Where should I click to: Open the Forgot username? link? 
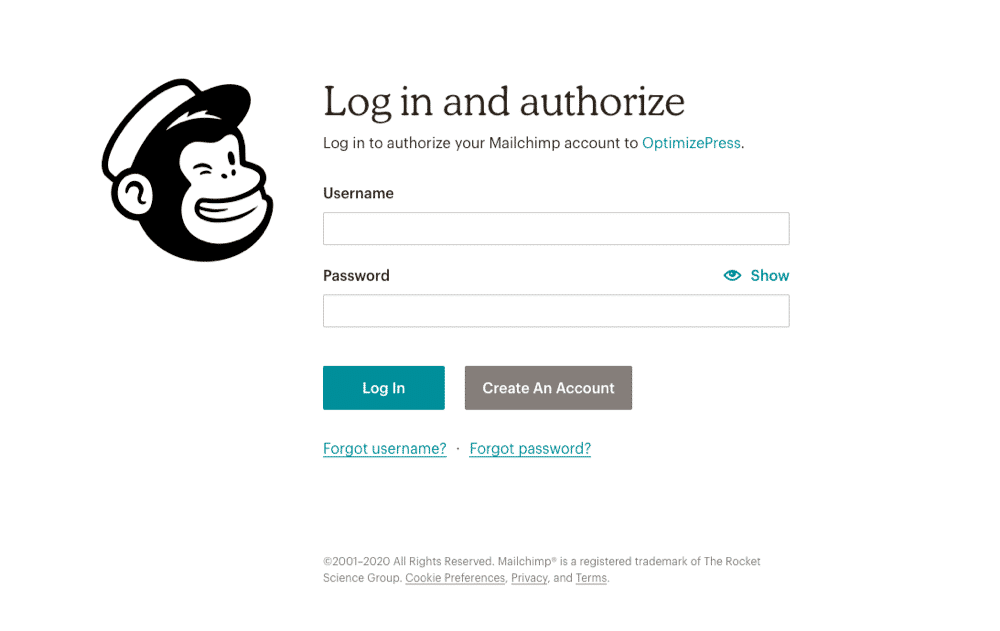[x=385, y=449]
